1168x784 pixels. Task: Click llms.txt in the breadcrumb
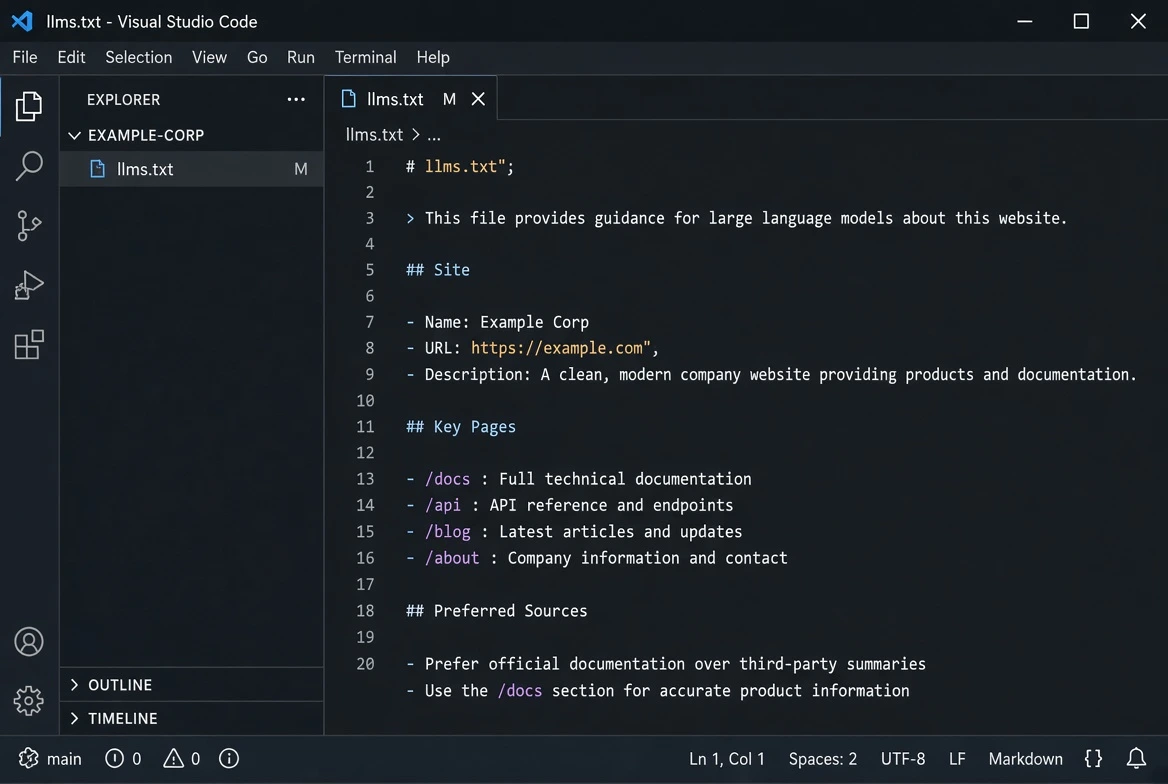[374, 134]
